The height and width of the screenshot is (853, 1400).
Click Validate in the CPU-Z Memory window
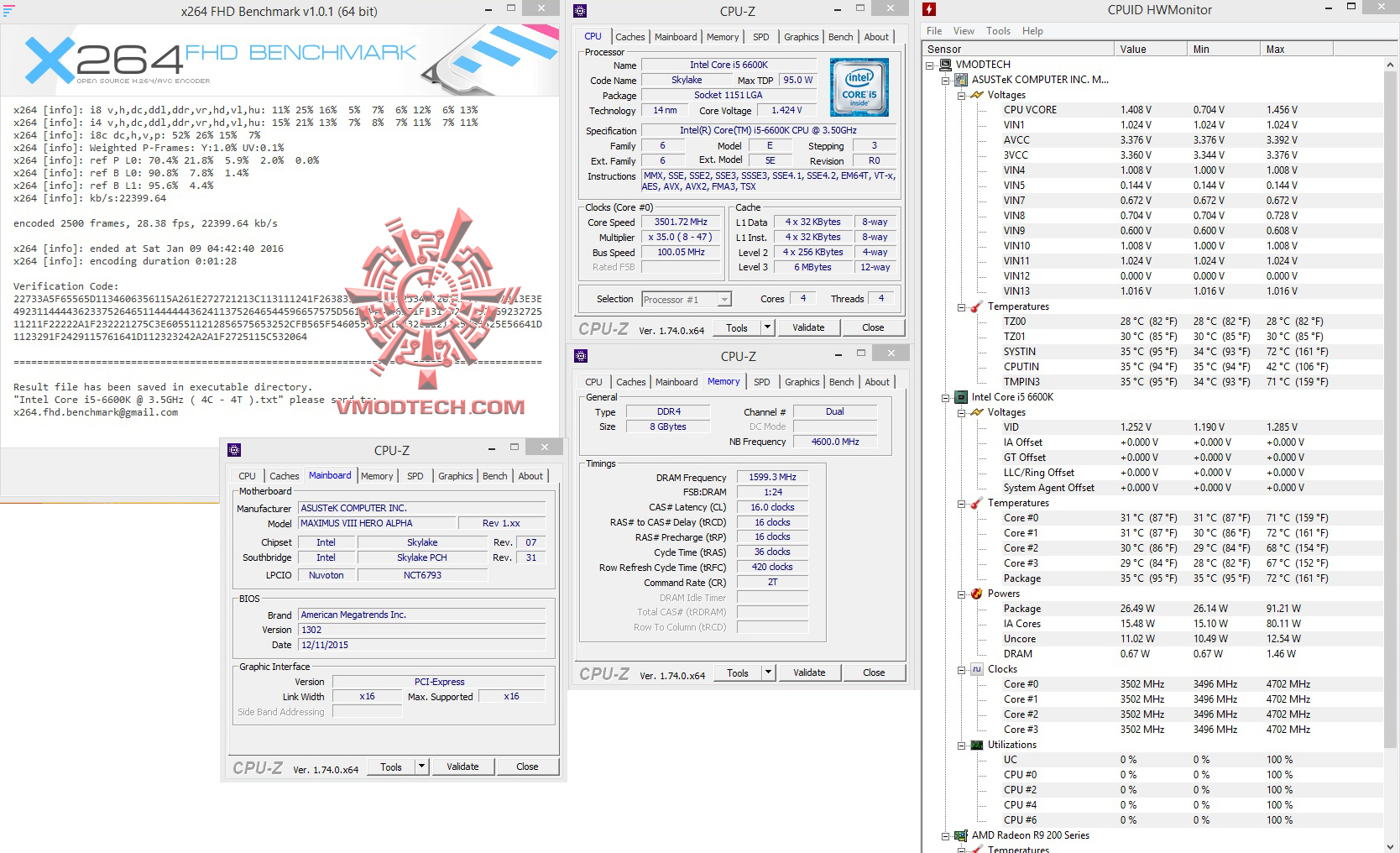coord(809,672)
